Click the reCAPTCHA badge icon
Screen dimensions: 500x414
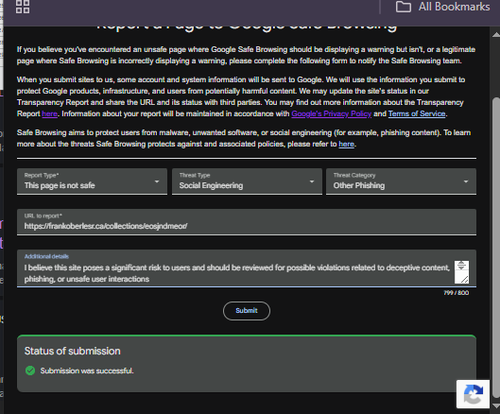tap(473, 394)
